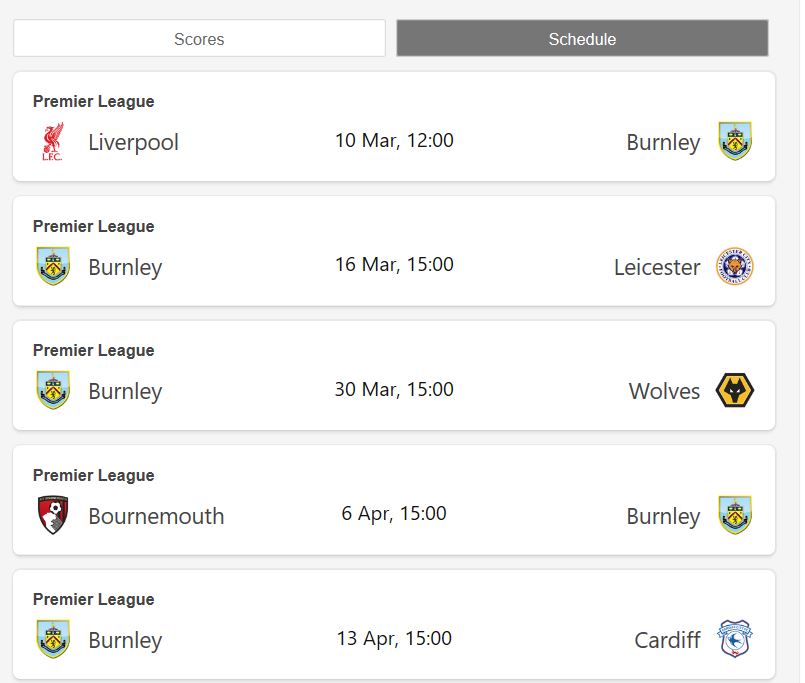Click the Bournemouth team name
The height and width of the screenshot is (683, 805).
click(x=156, y=516)
